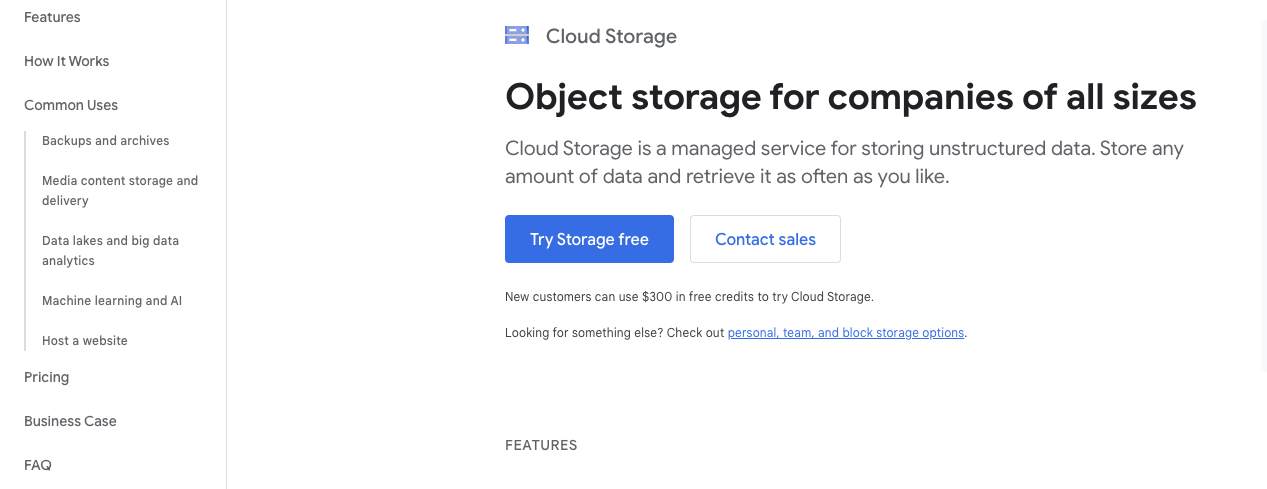The image size is (1267, 489).
Task: Click the Cloud Storage description paragraph
Action: tap(844, 163)
